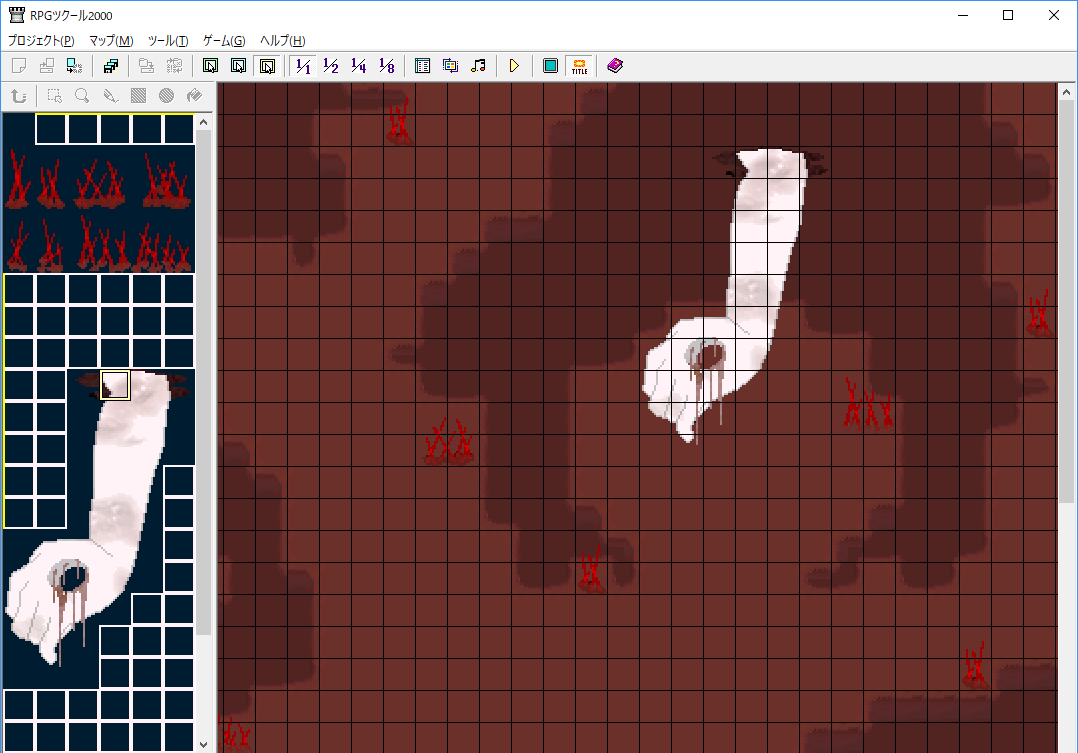The height and width of the screenshot is (753, 1078).
Task: Toggle full screen test play mode
Action: coord(551,66)
